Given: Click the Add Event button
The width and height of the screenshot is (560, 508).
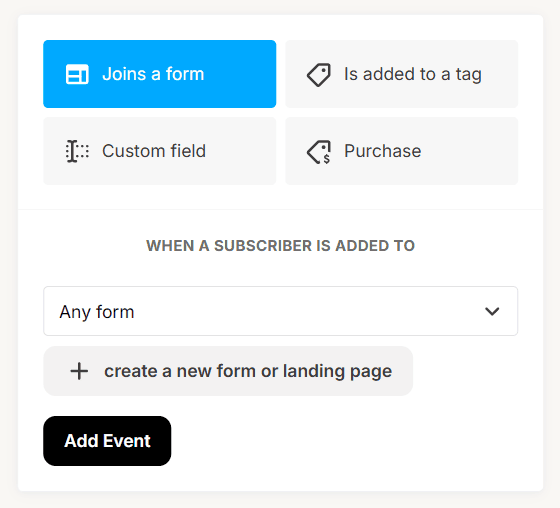Looking at the screenshot, I should coord(107,441).
